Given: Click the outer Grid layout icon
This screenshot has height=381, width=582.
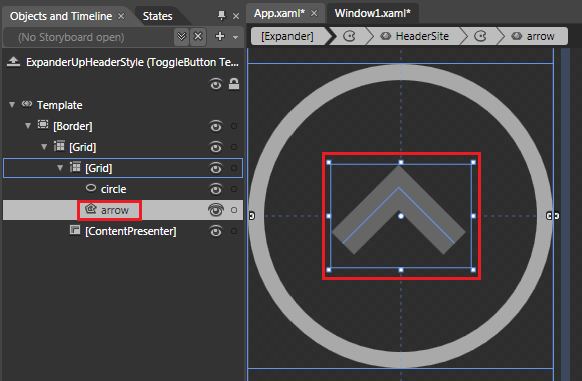Looking at the screenshot, I should tap(59, 146).
